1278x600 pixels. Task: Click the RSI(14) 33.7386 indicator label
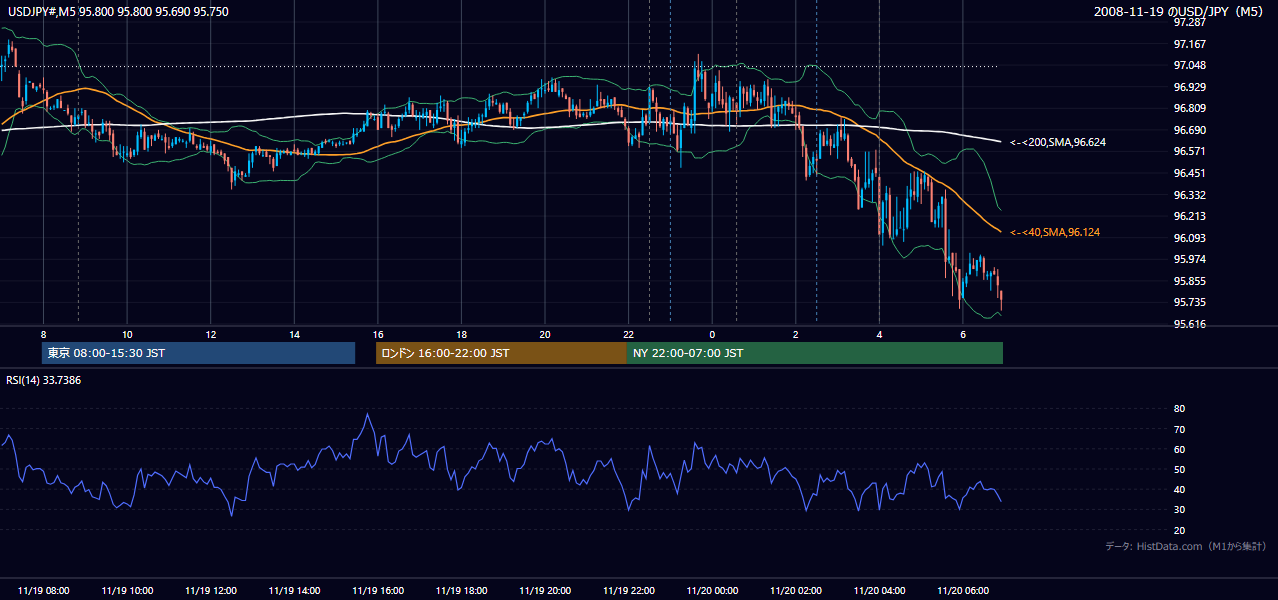point(44,380)
